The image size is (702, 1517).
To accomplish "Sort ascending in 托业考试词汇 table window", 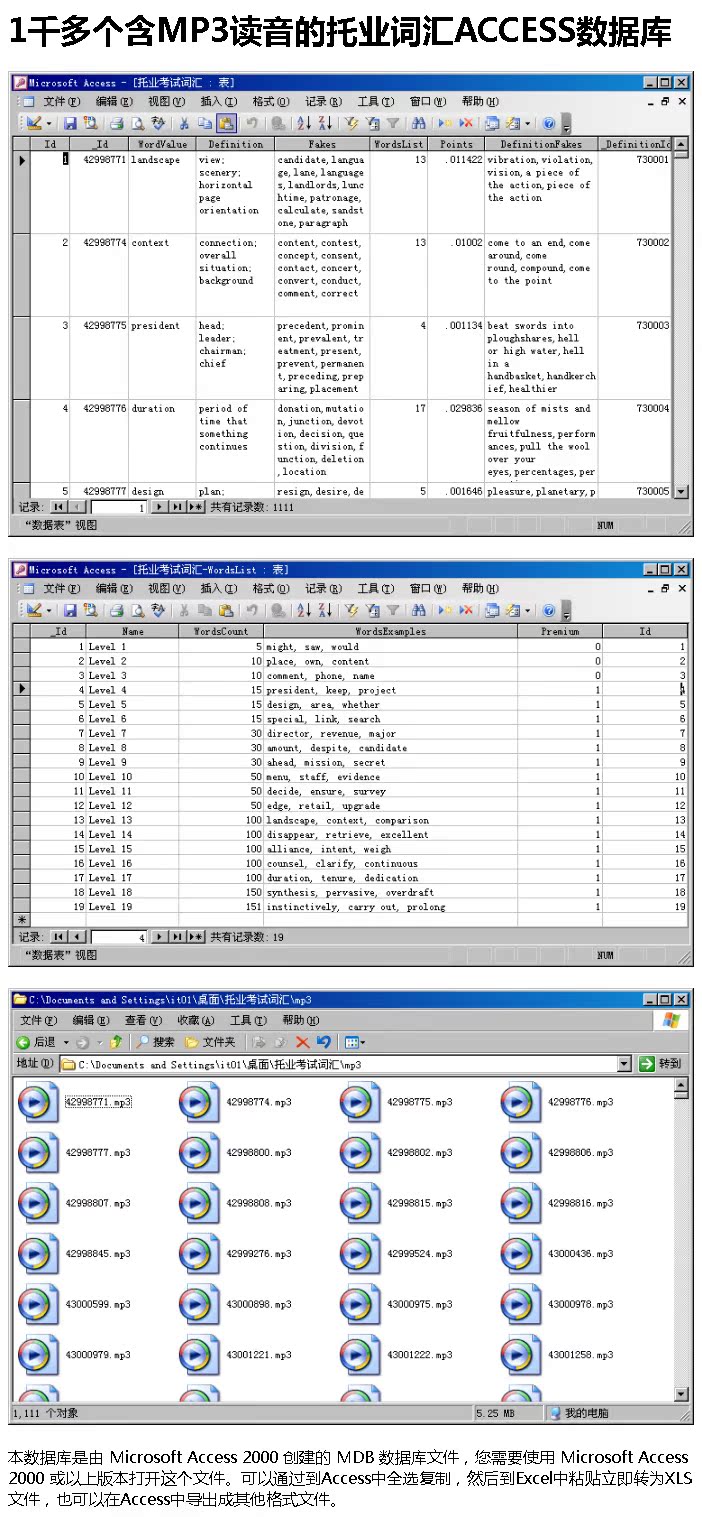I will [x=304, y=123].
